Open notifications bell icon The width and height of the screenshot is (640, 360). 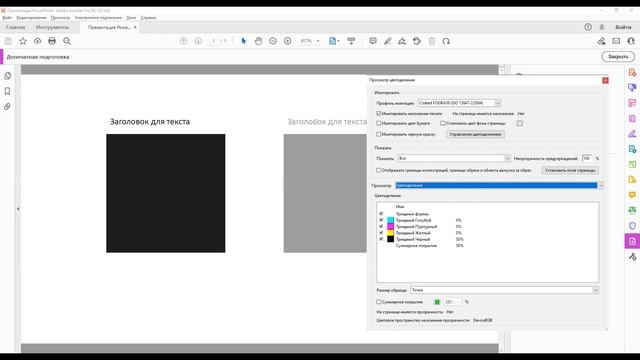pos(602,27)
